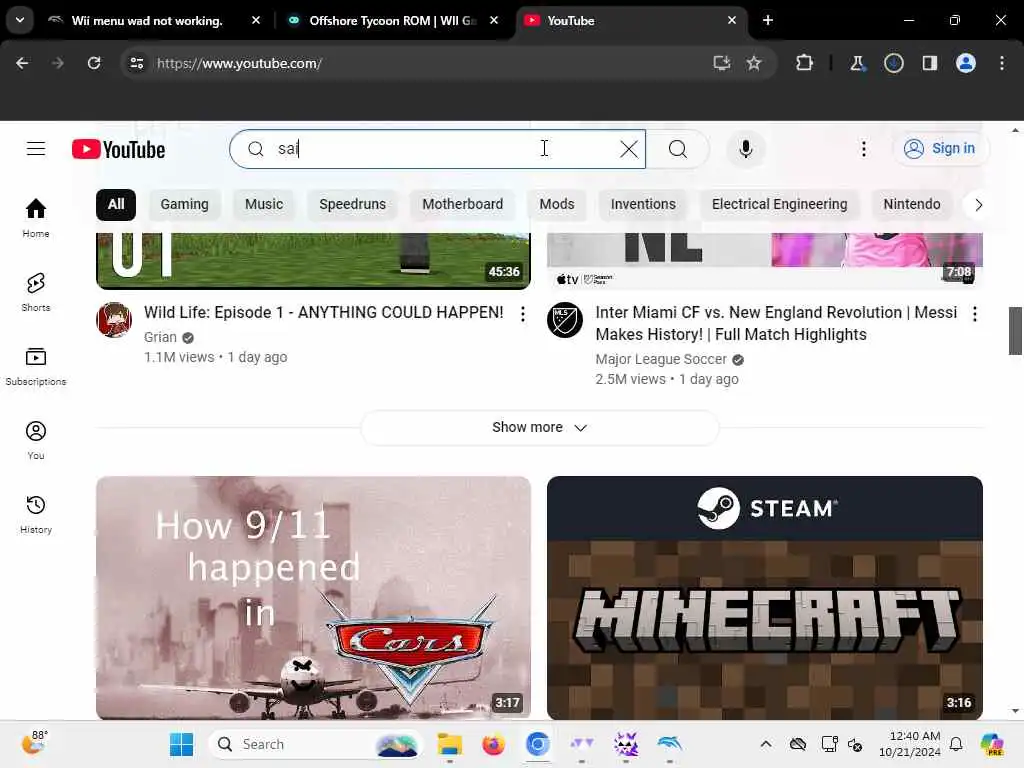Open the browser Extensions puzzle icon
The image size is (1024, 768).
[x=805, y=63]
